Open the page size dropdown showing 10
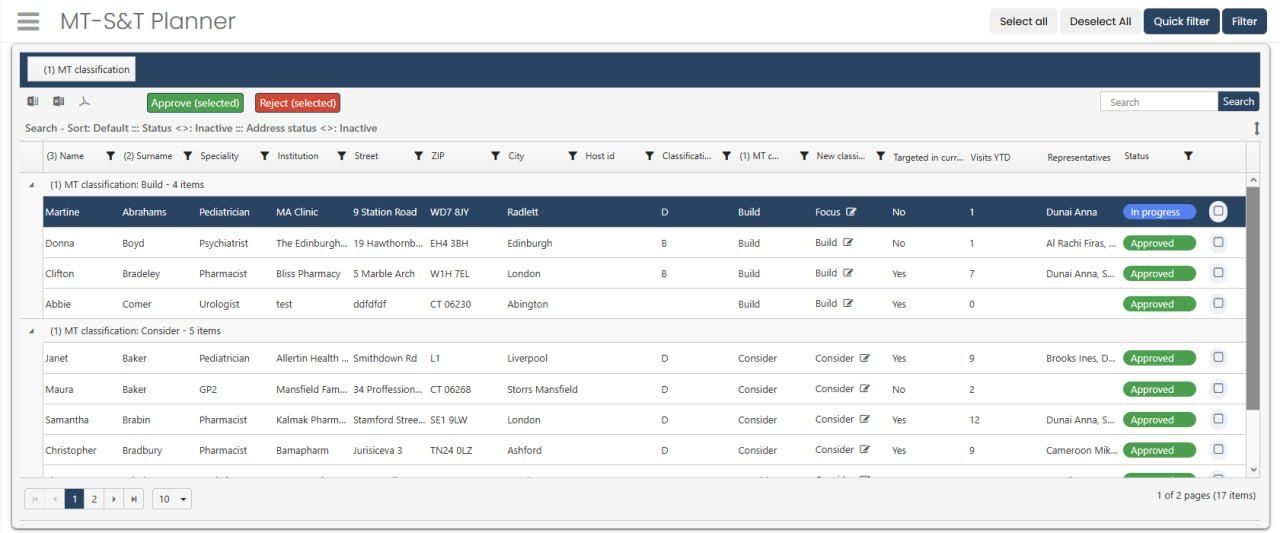The height and width of the screenshot is (533, 1280). (172, 499)
